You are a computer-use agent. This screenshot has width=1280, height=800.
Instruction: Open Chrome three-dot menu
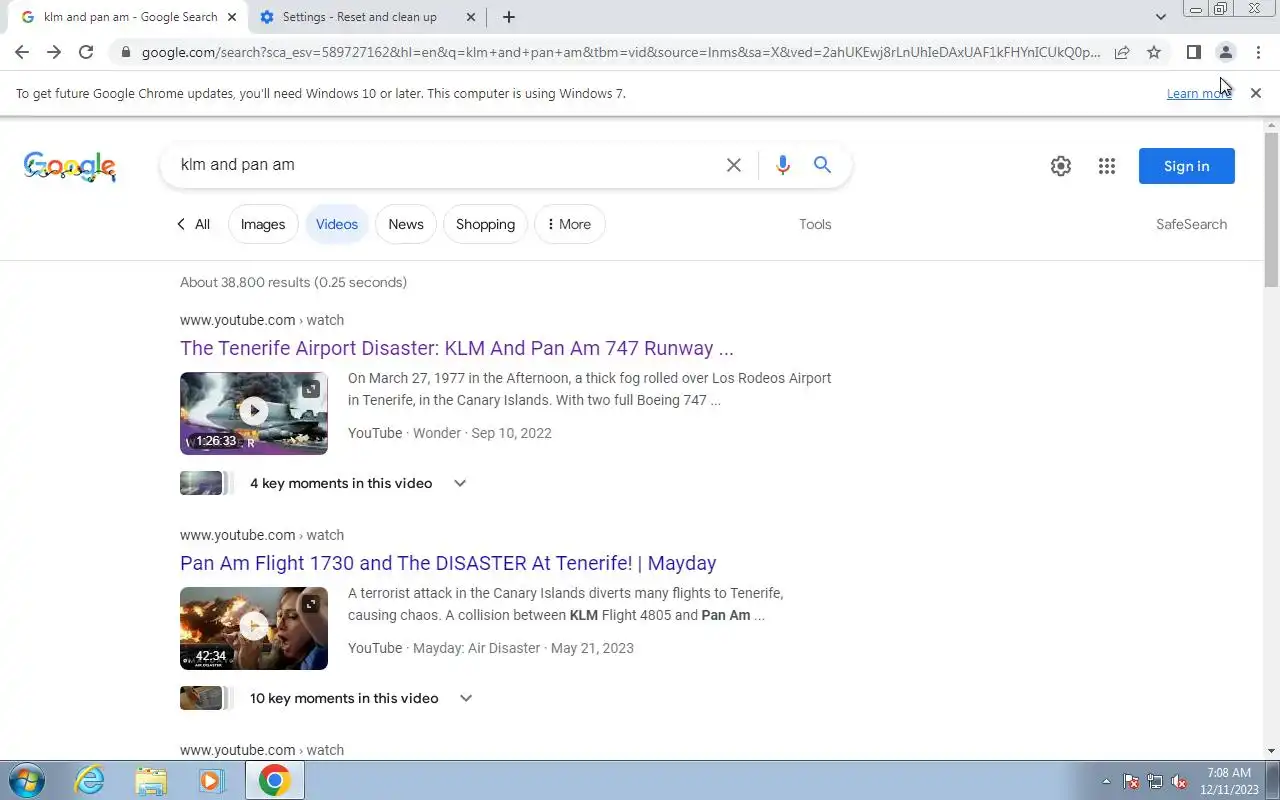pos(1258,52)
